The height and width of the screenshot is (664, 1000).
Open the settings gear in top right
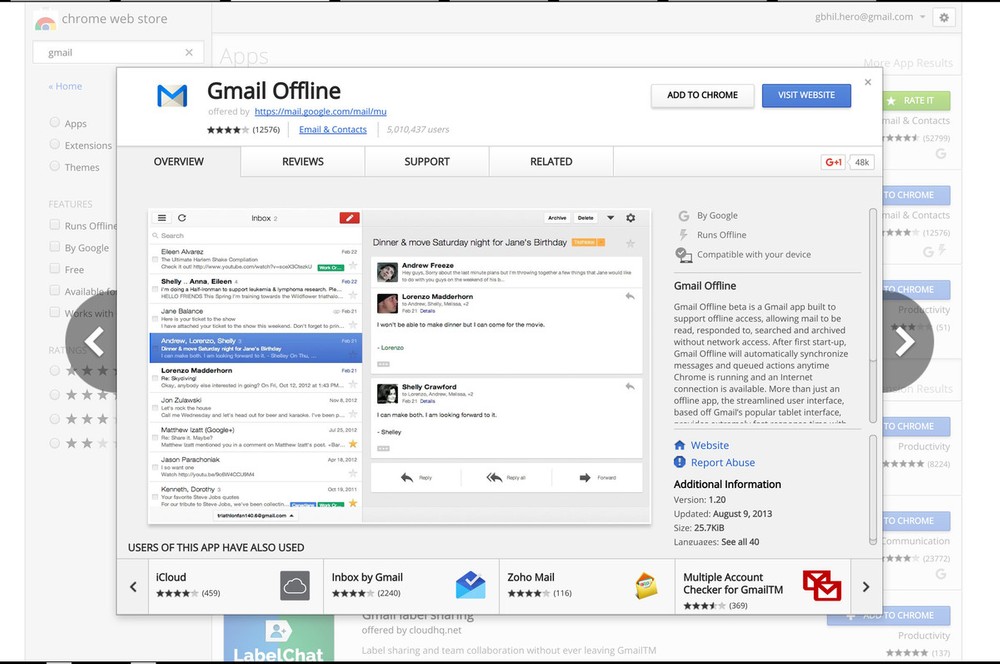[x=943, y=18]
